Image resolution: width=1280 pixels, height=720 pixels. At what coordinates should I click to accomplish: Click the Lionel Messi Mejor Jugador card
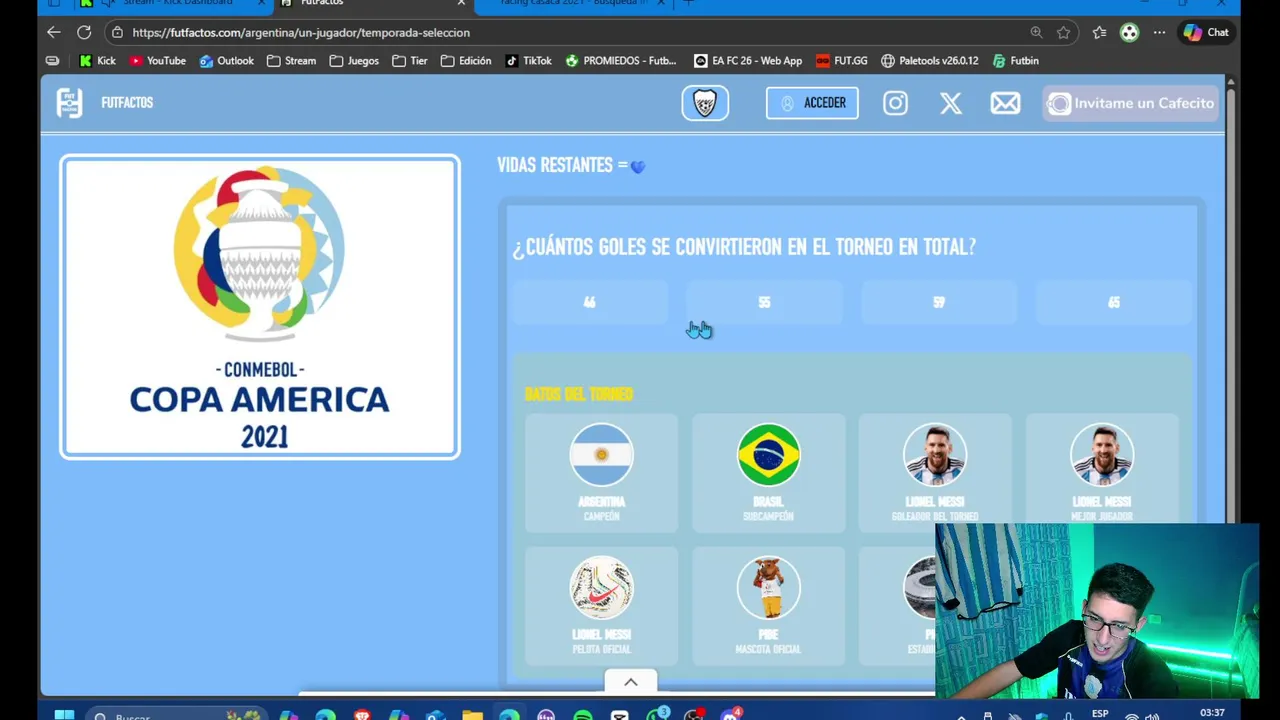point(1102,472)
